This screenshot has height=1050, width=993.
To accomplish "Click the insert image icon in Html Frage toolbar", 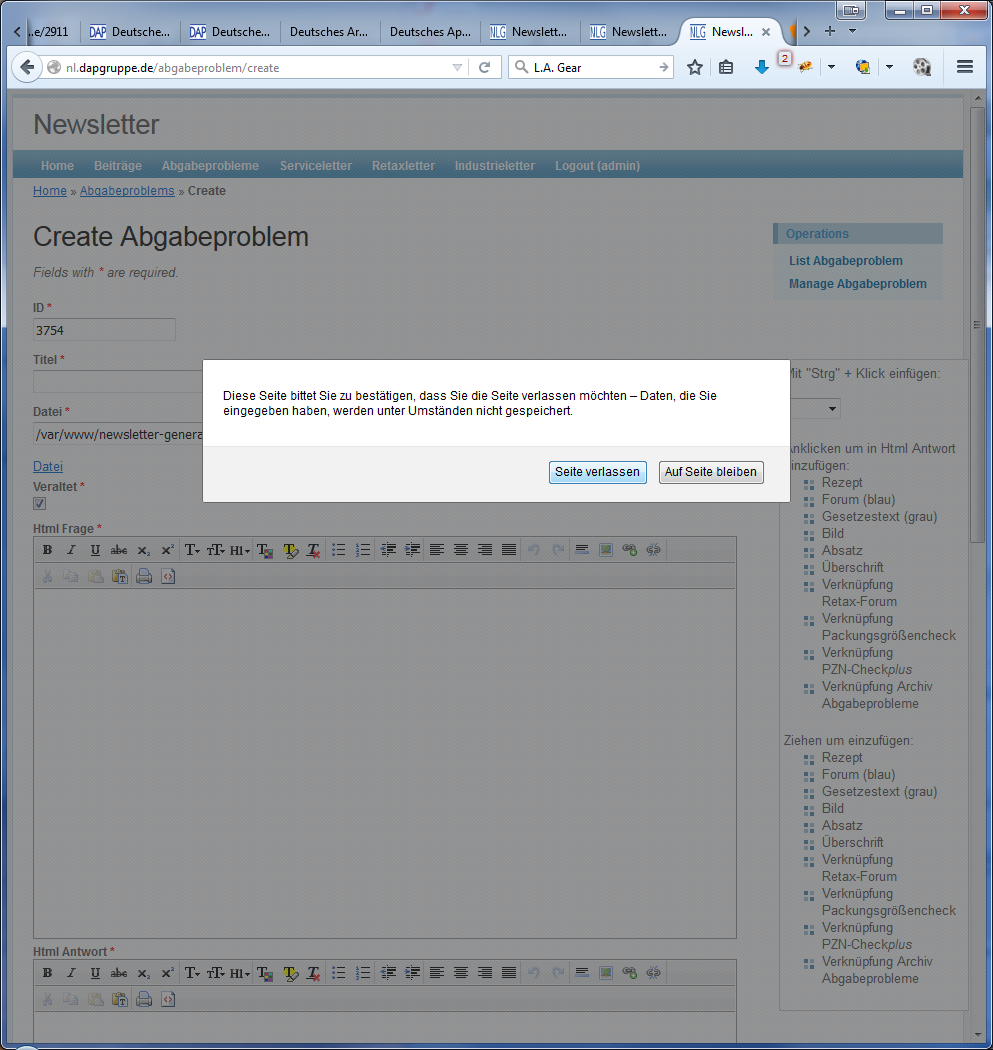I will (x=605, y=550).
